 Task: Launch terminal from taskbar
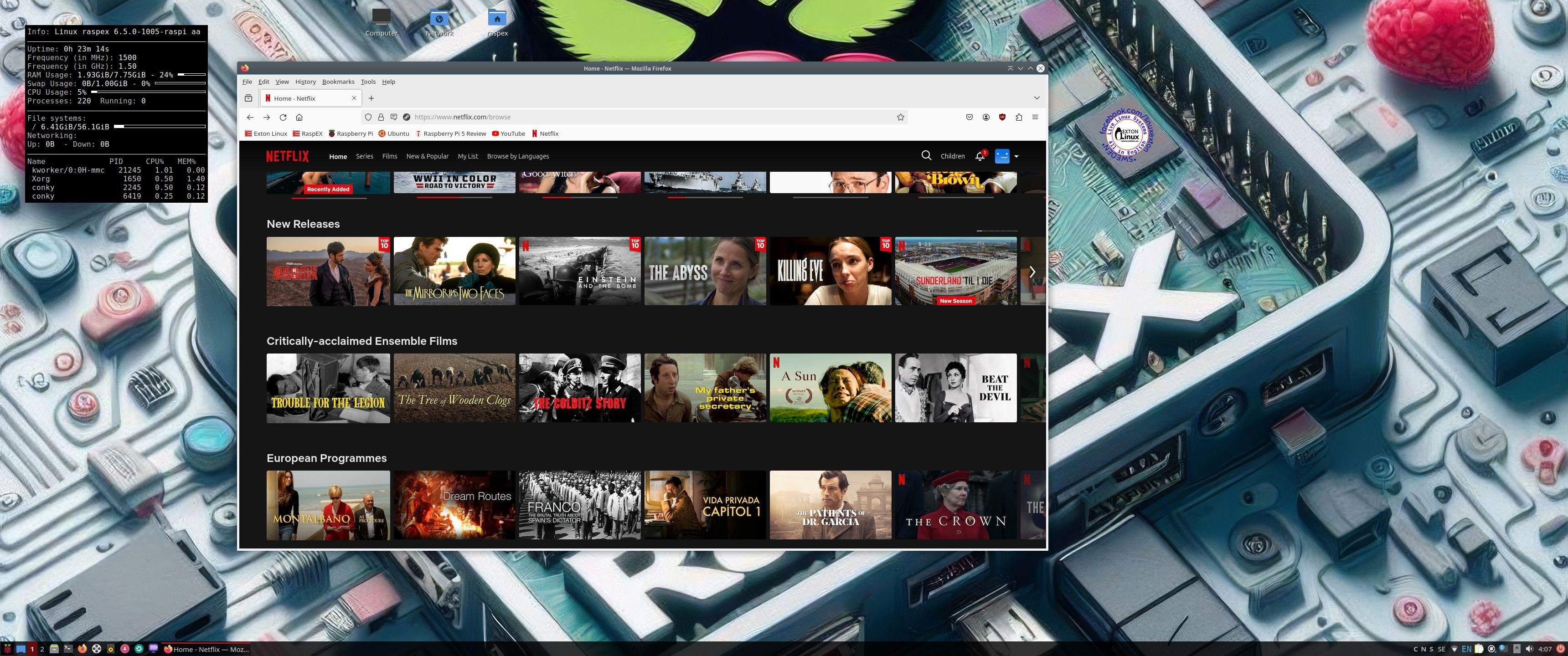coord(68,649)
